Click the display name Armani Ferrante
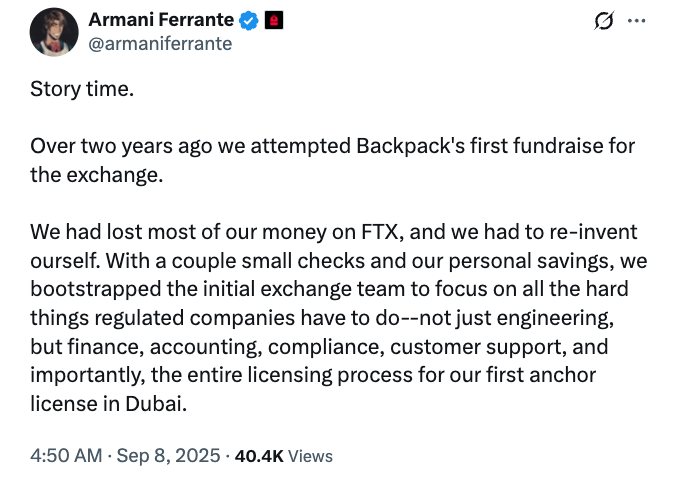Image resolution: width=677 pixels, height=481 pixels. 163,21
